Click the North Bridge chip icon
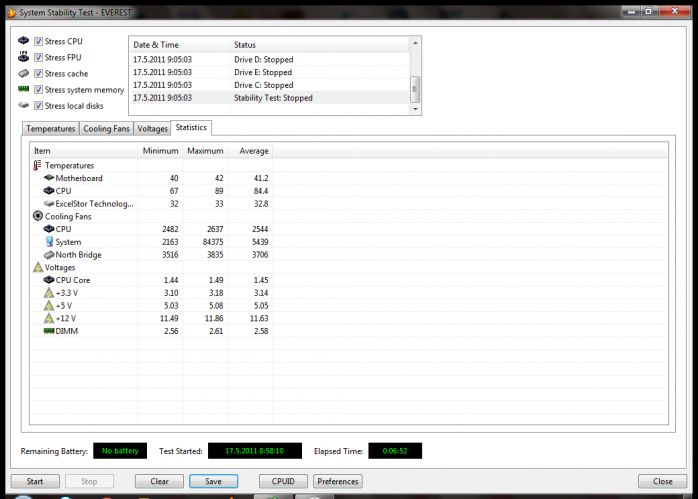The image size is (698, 499). click(x=49, y=255)
